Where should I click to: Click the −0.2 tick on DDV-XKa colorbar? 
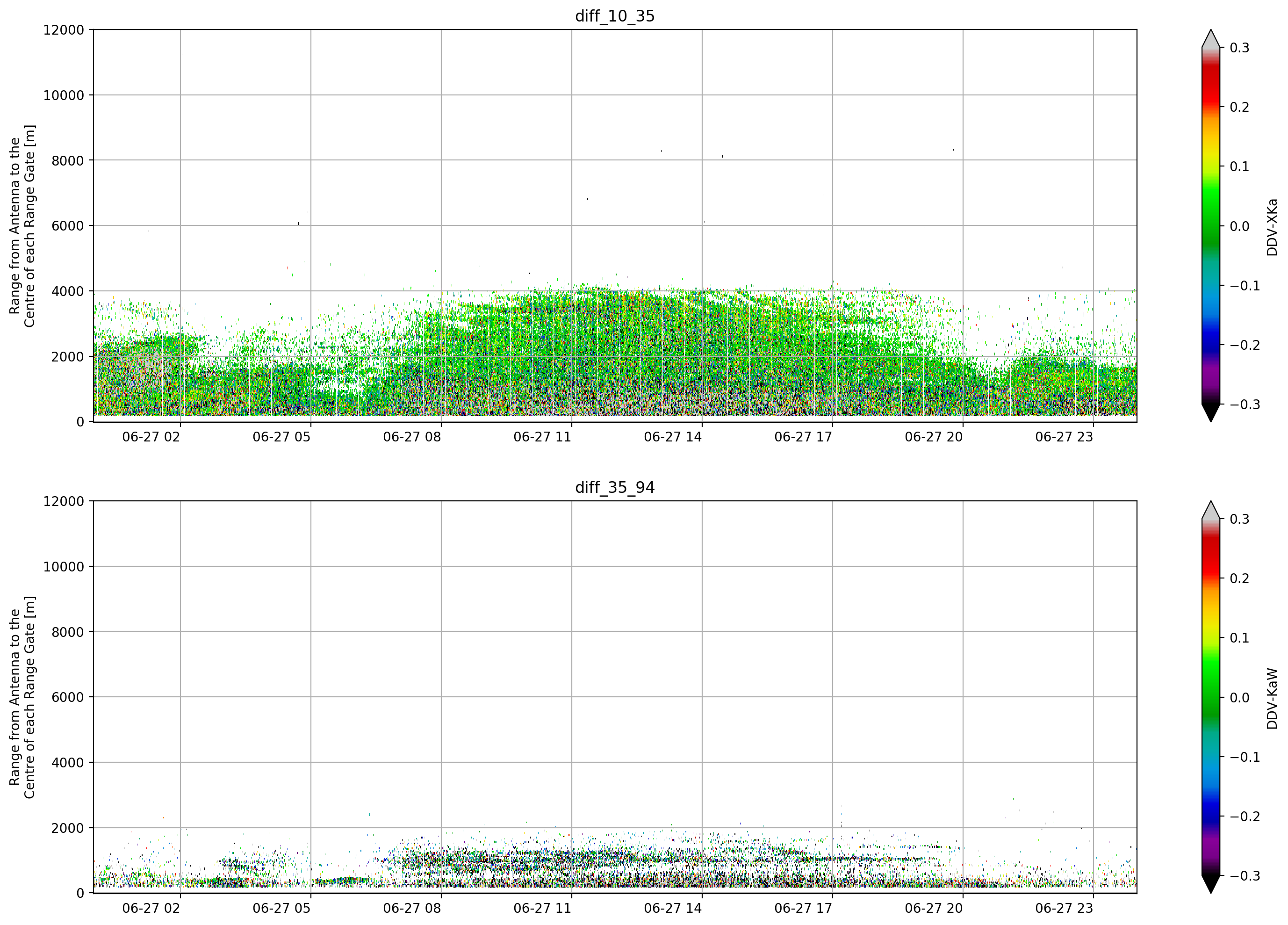pyautogui.click(x=1245, y=345)
